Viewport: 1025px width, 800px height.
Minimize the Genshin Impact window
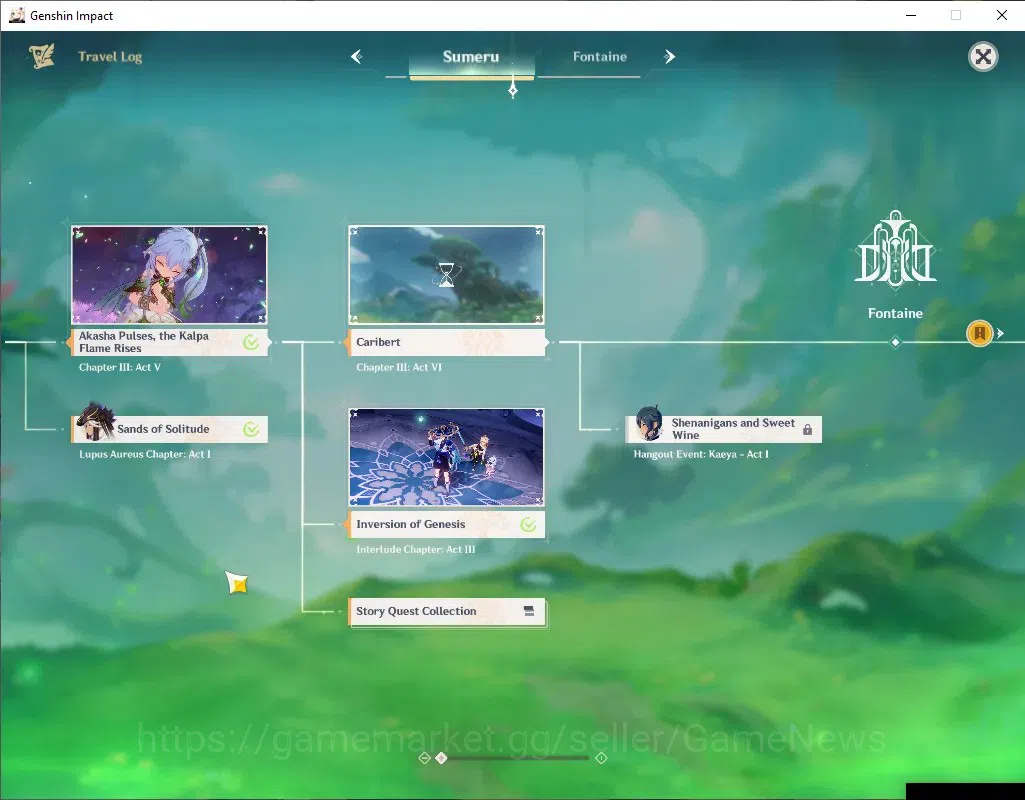click(911, 15)
